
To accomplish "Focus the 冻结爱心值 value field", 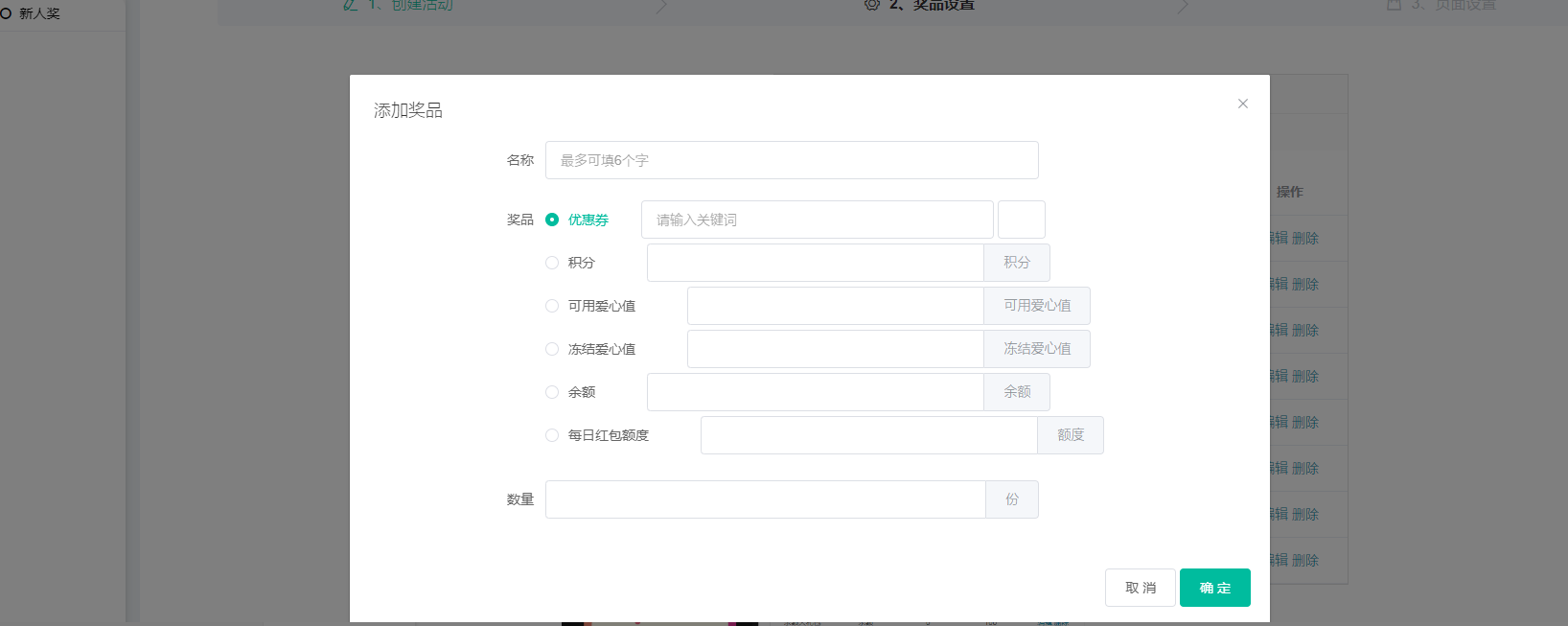I will (835, 349).
